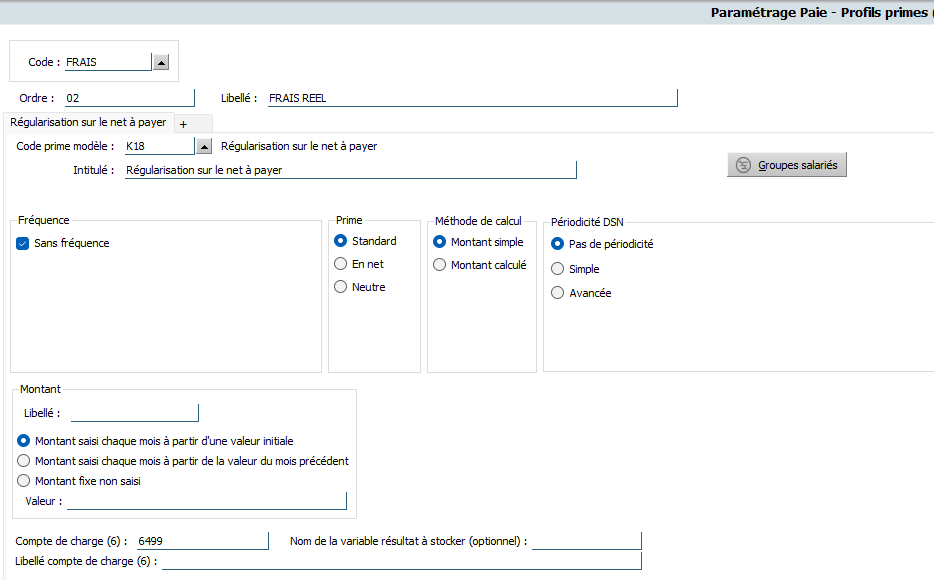Screen dimensions: 934x580
Task: Click the Ordre input field
Action: [129, 98]
